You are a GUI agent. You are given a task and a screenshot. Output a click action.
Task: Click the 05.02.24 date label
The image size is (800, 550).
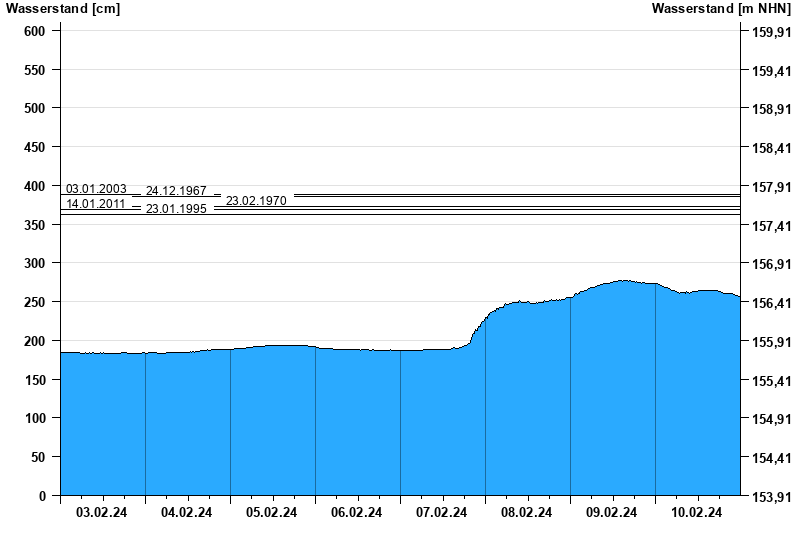(271, 512)
